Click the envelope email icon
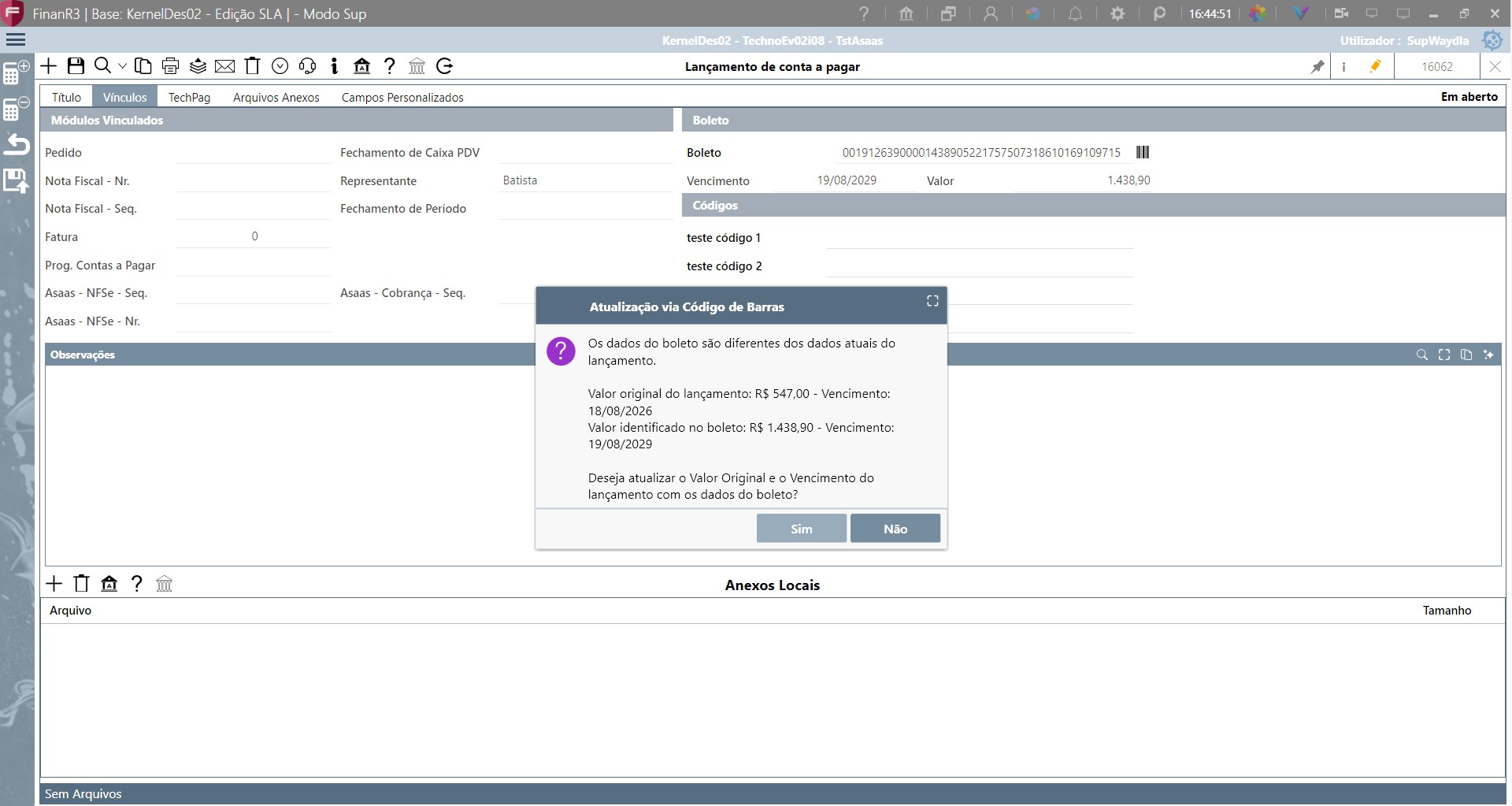Image resolution: width=1512 pixels, height=806 pixels. pos(225,66)
